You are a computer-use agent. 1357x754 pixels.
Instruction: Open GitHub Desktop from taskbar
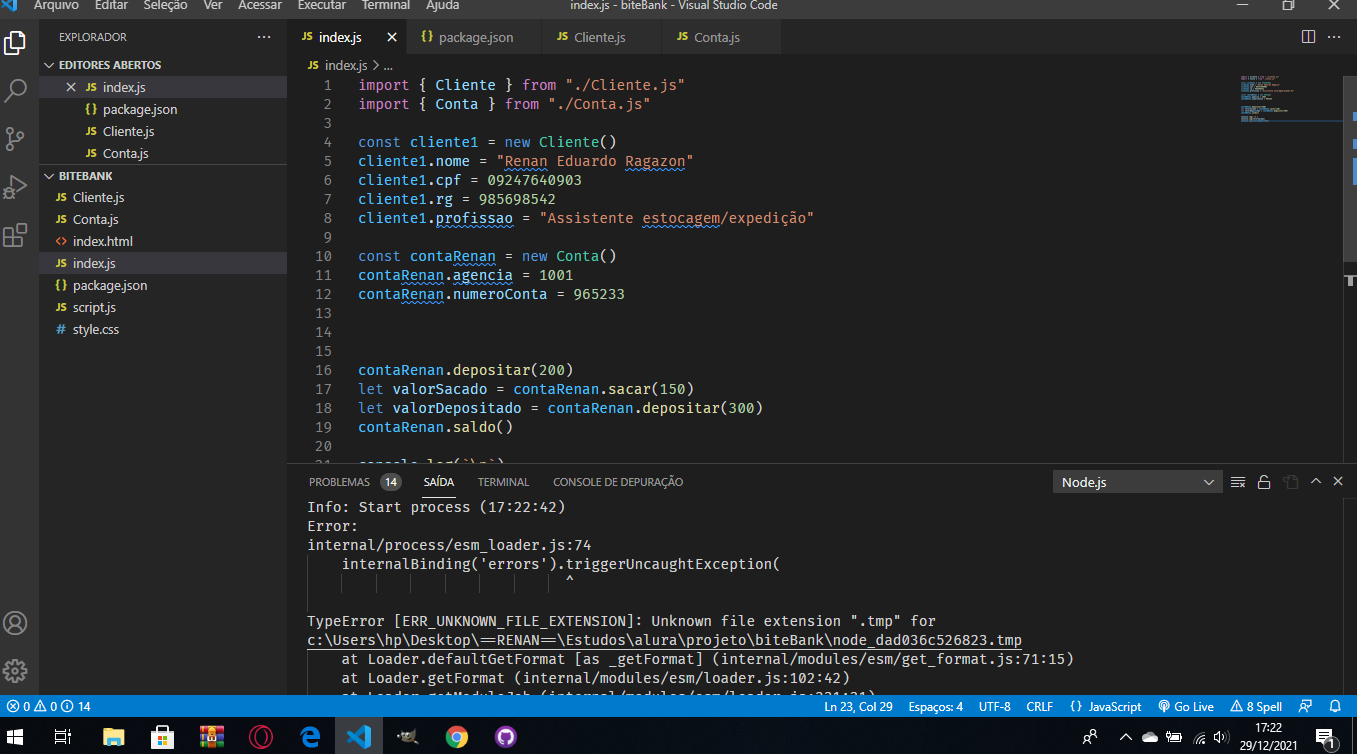pyautogui.click(x=505, y=737)
